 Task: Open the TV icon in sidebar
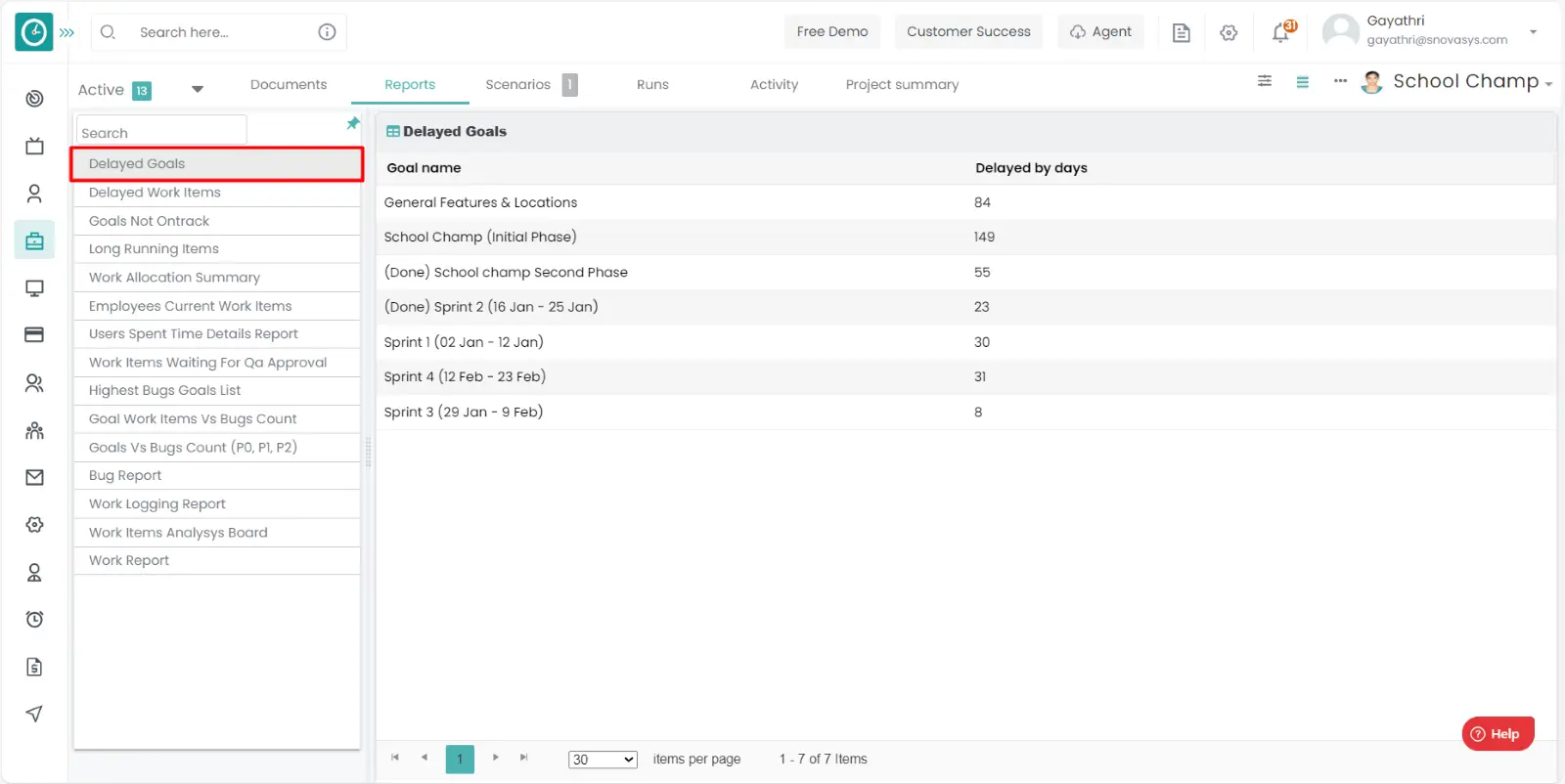[x=34, y=146]
